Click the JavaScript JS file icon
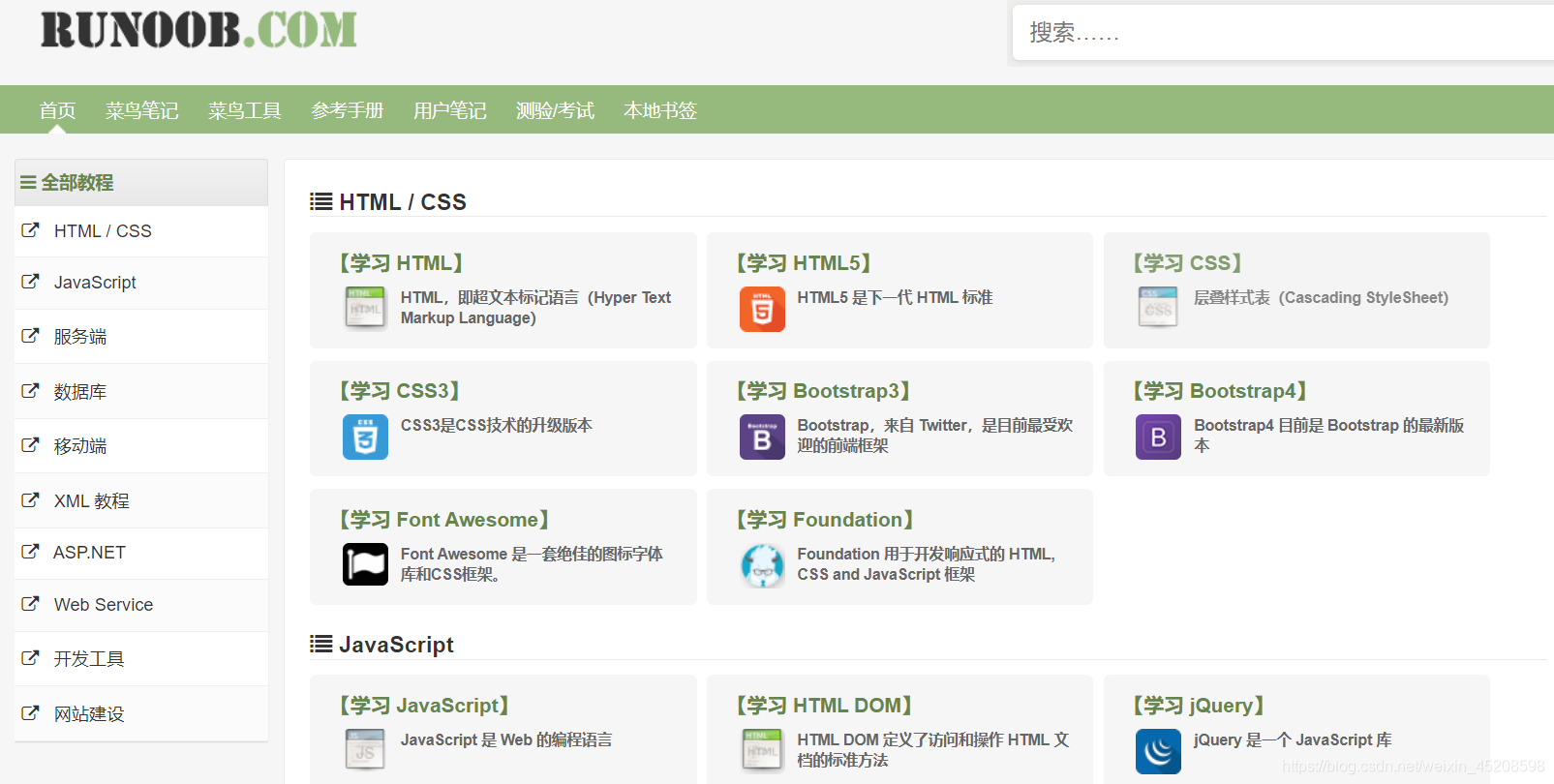 [x=365, y=750]
